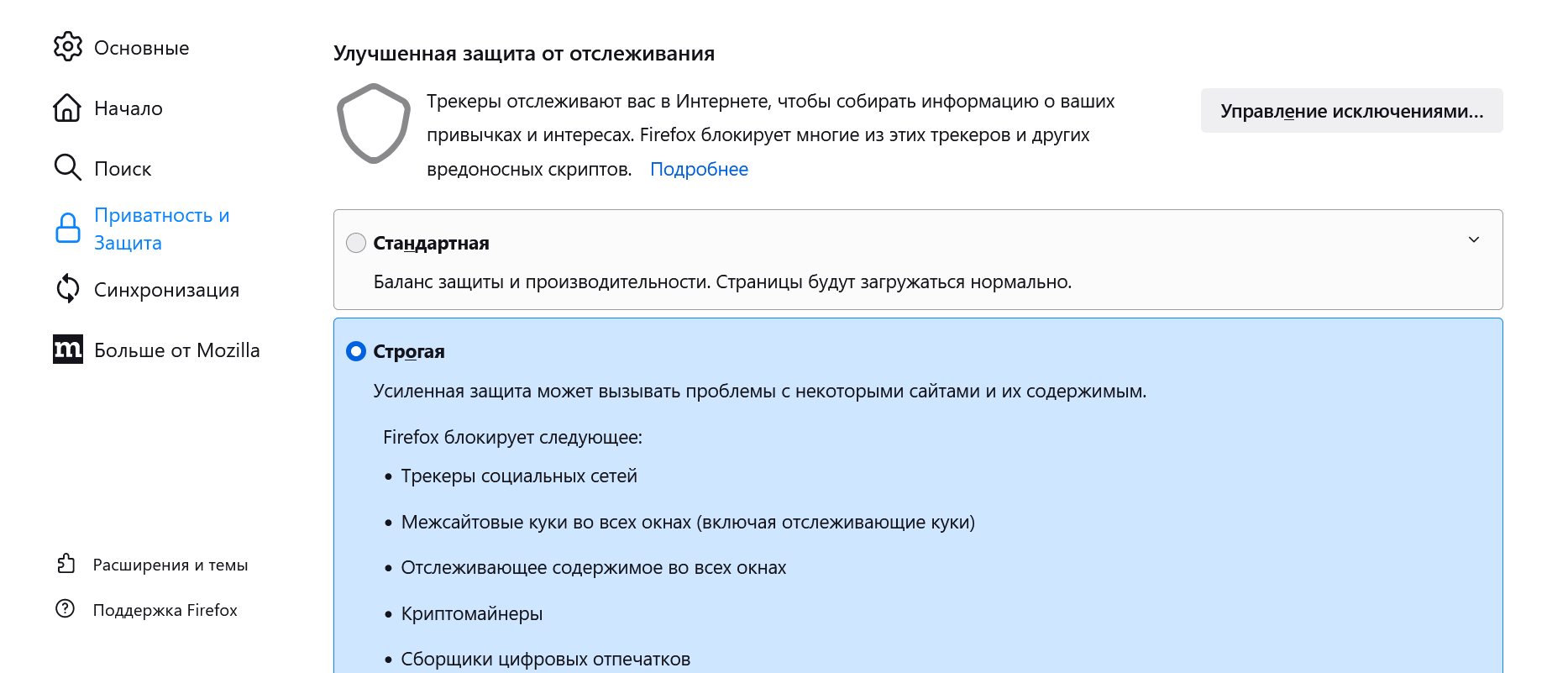Click the Строгая option label text

(409, 351)
